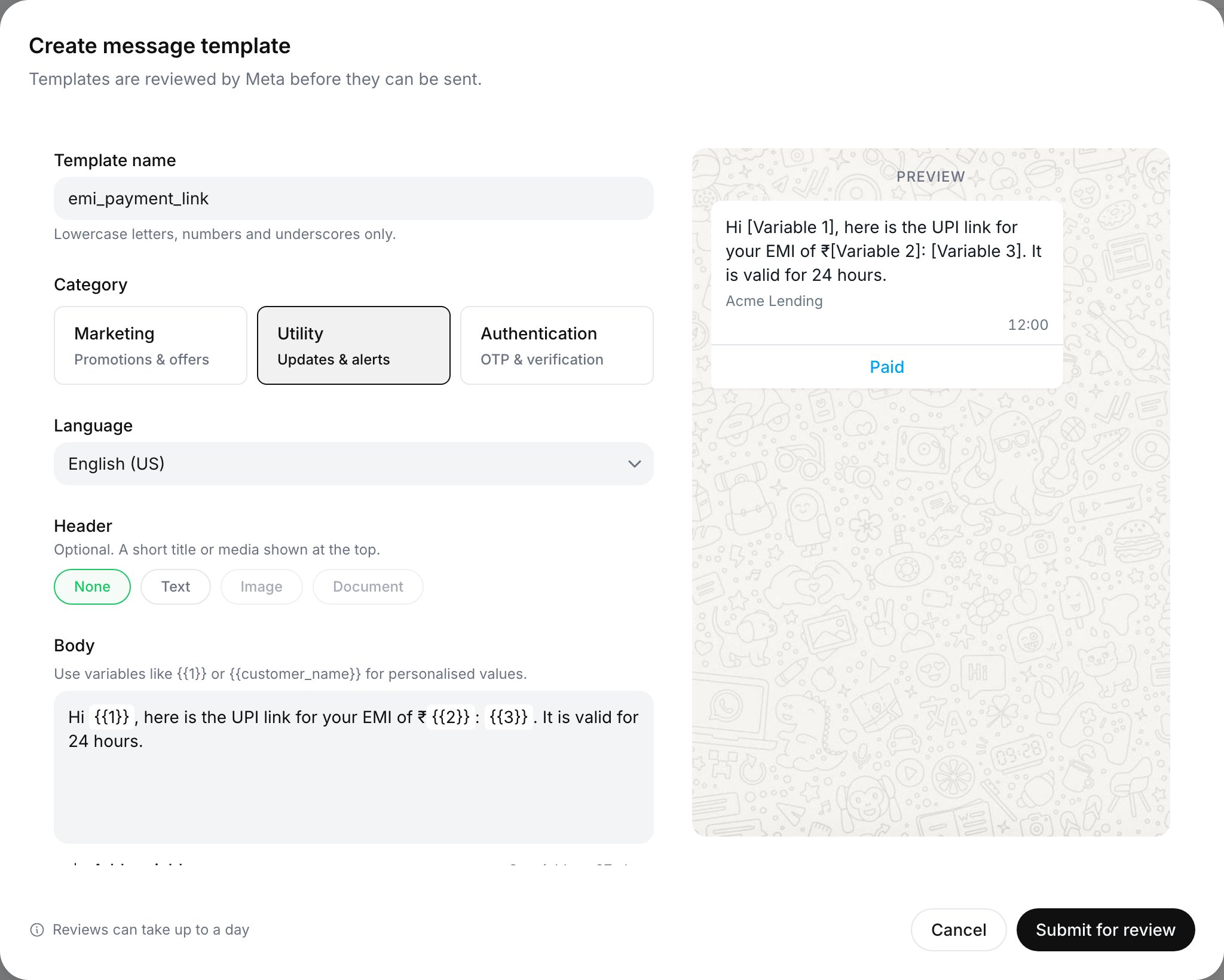Click the {{2}} variable chip in body
Screen dimensions: 1224x980
coord(451,717)
